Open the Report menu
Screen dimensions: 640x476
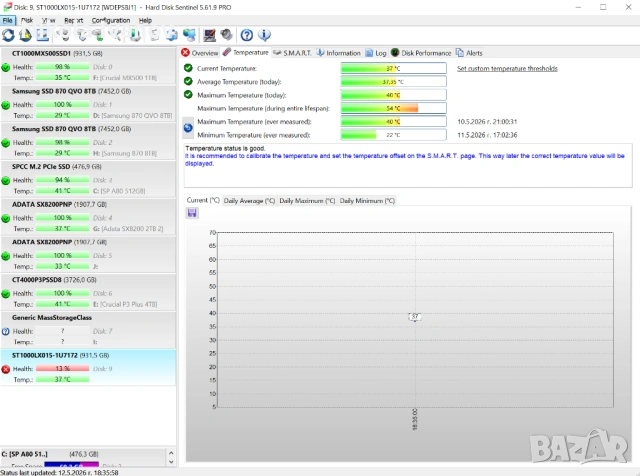tap(73, 20)
